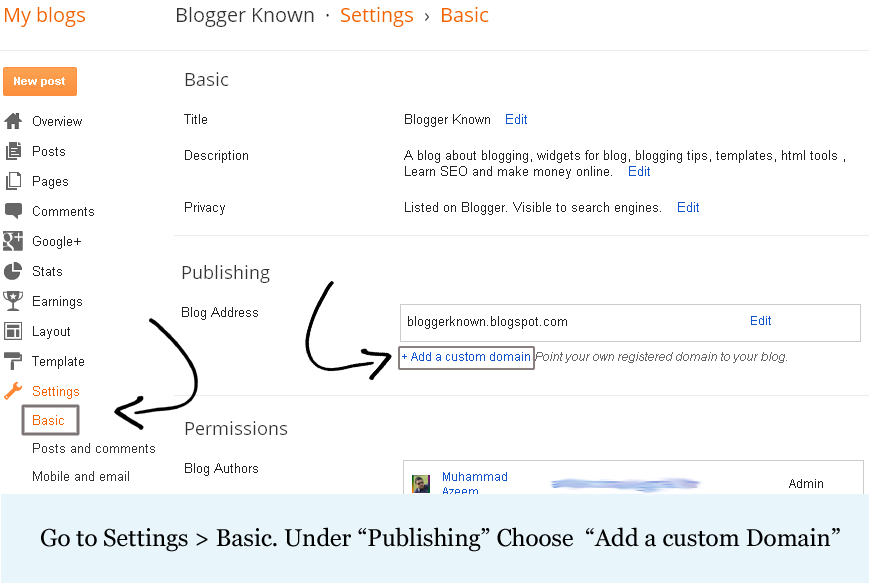The height and width of the screenshot is (583, 869).
Task: Click the Comments speech bubble icon
Action: [x=13, y=211]
